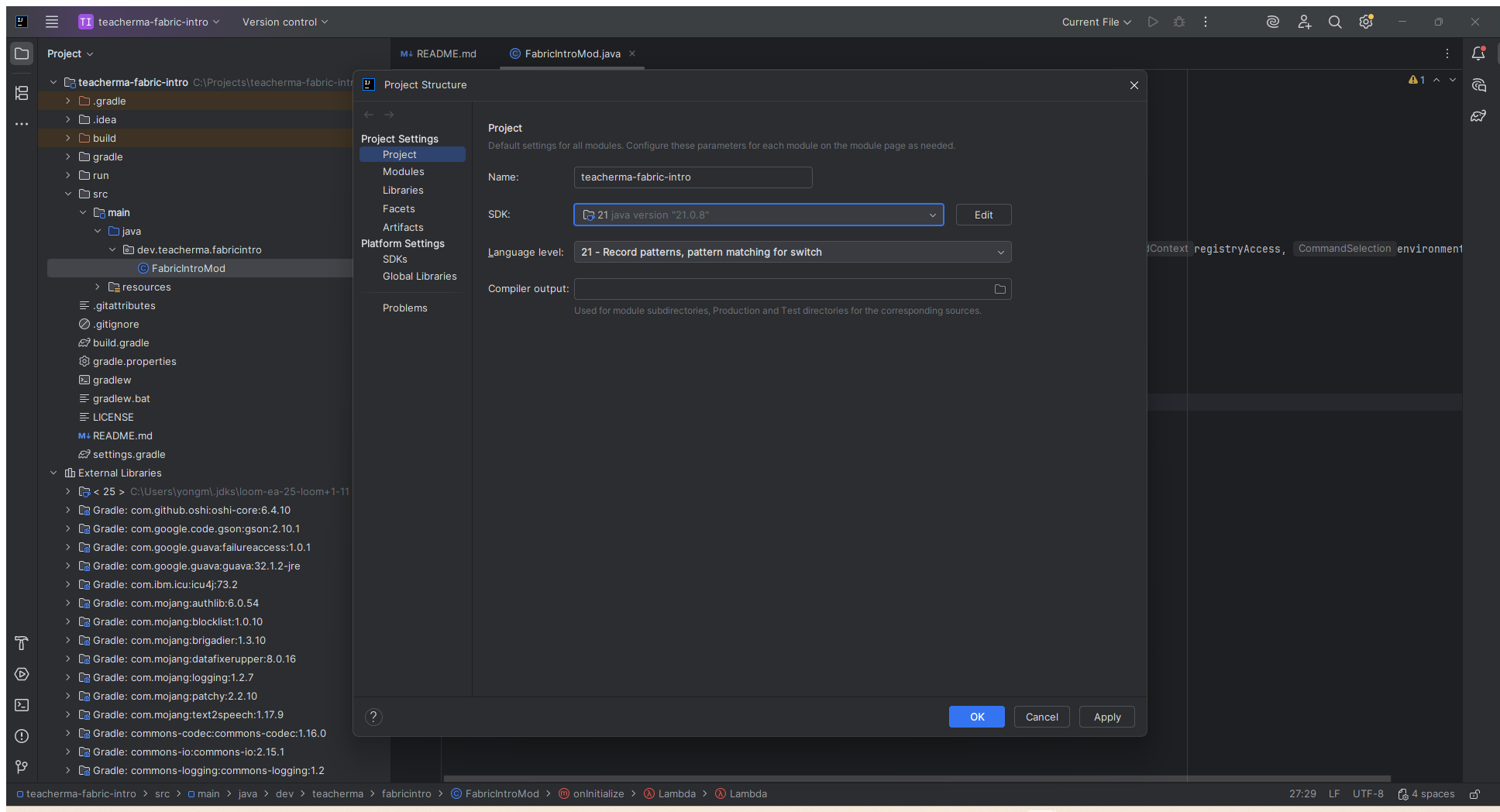Expand the build folder
1500x812 pixels.
coord(68,138)
